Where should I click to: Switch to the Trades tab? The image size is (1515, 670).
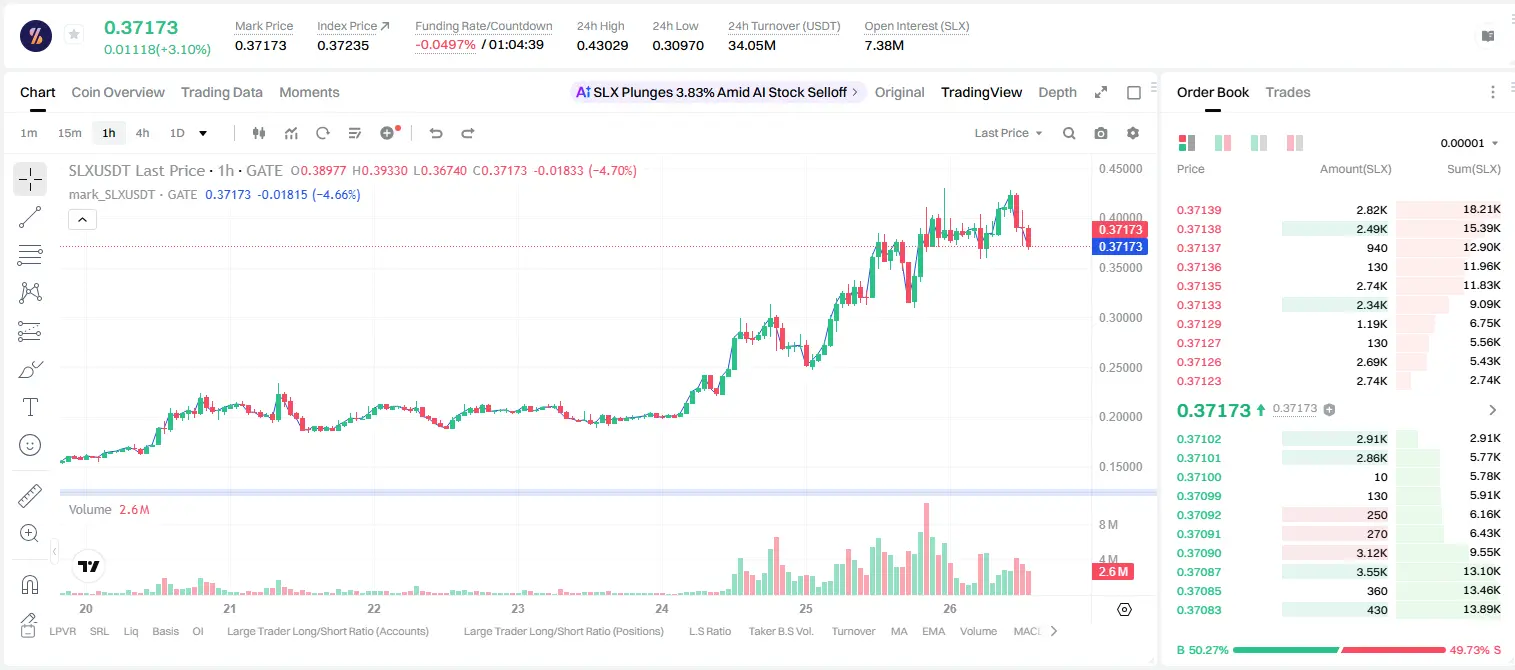pyautogui.click(x=1288, y=92)
